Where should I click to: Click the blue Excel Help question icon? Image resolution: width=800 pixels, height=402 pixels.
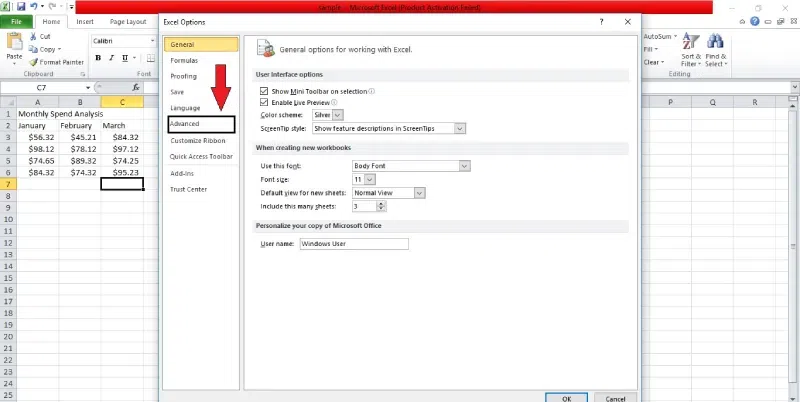(x=755, y=21)
